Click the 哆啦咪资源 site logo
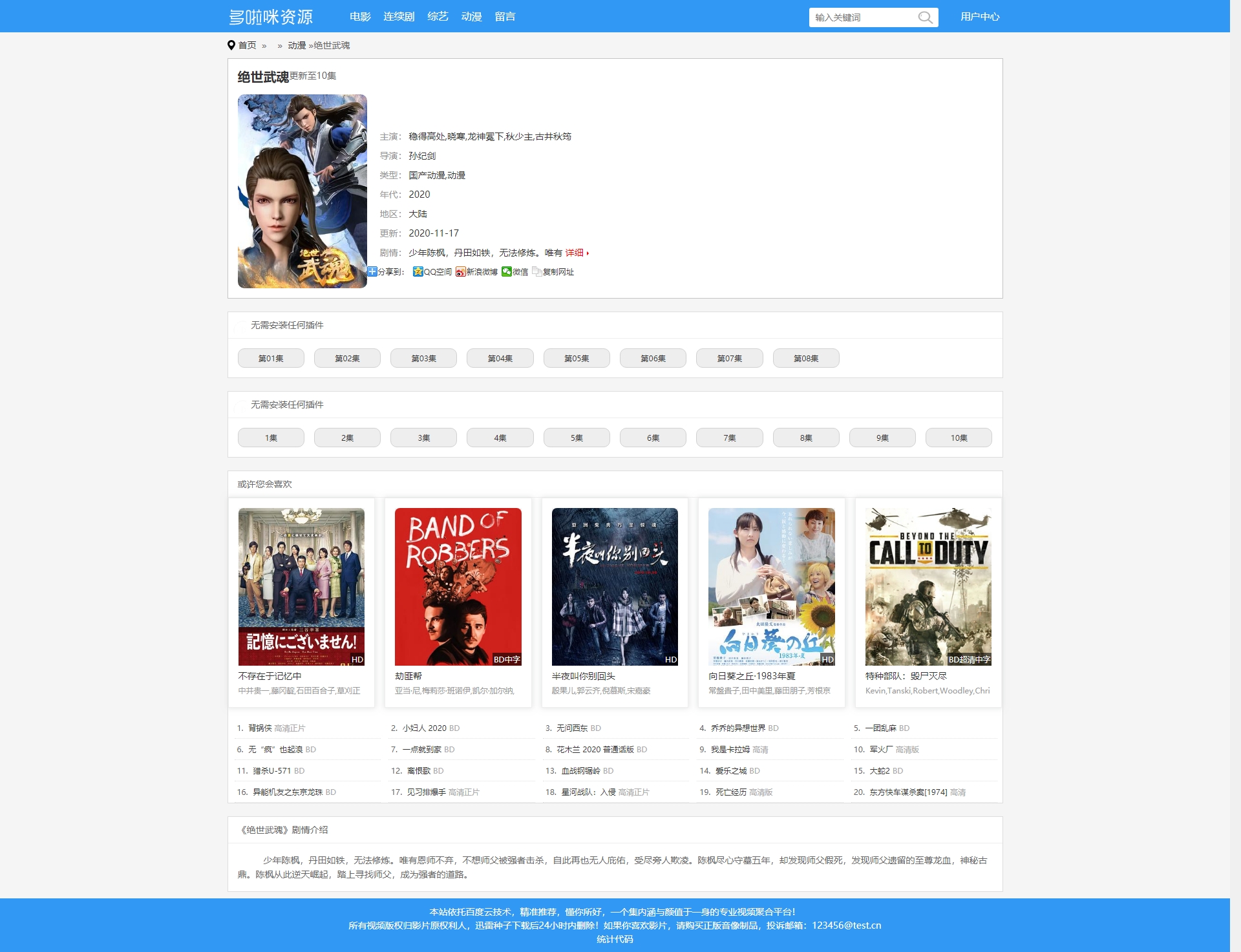Screen dimensions: 1241x952 tap(271, 17)
